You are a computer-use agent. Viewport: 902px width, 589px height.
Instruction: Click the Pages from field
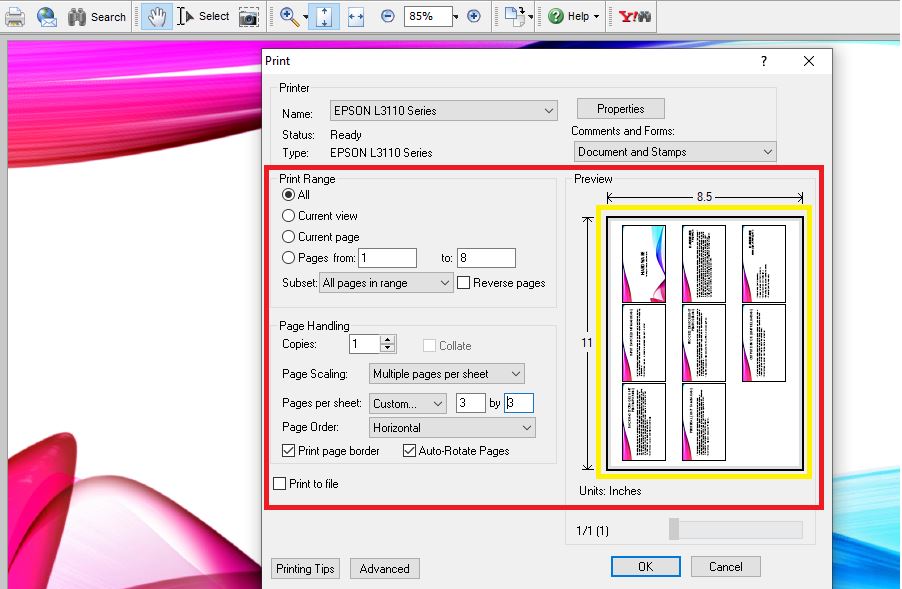pos(387,258)
